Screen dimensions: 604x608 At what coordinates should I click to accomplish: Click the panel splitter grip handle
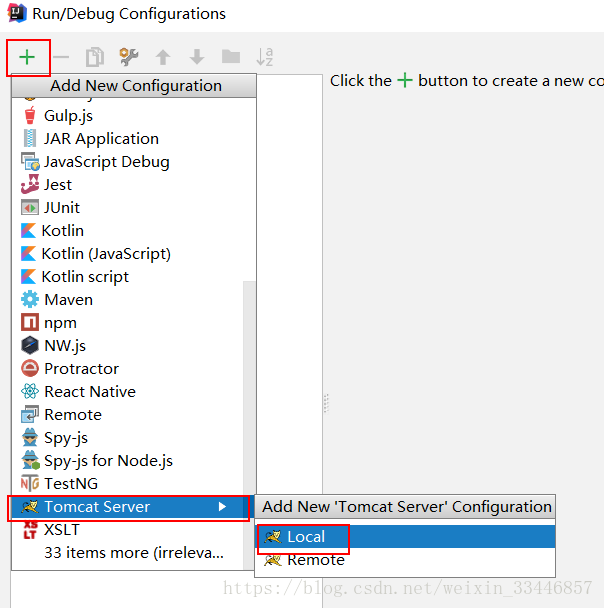tap(326, 404)
